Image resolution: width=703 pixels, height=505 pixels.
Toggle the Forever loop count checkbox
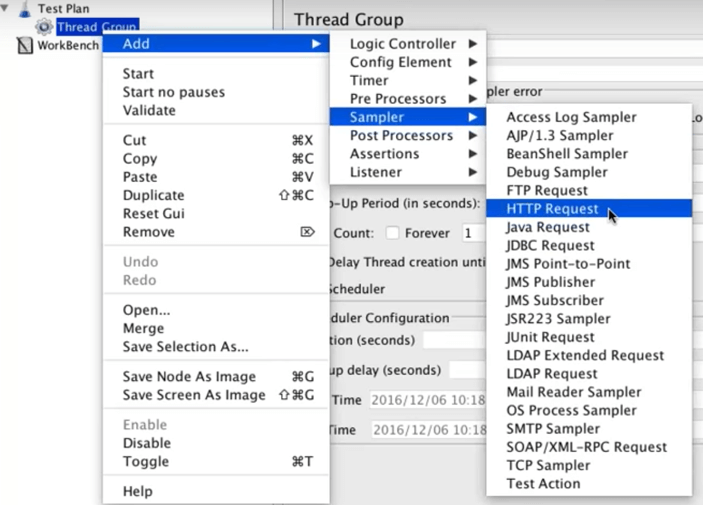(393, 233)
